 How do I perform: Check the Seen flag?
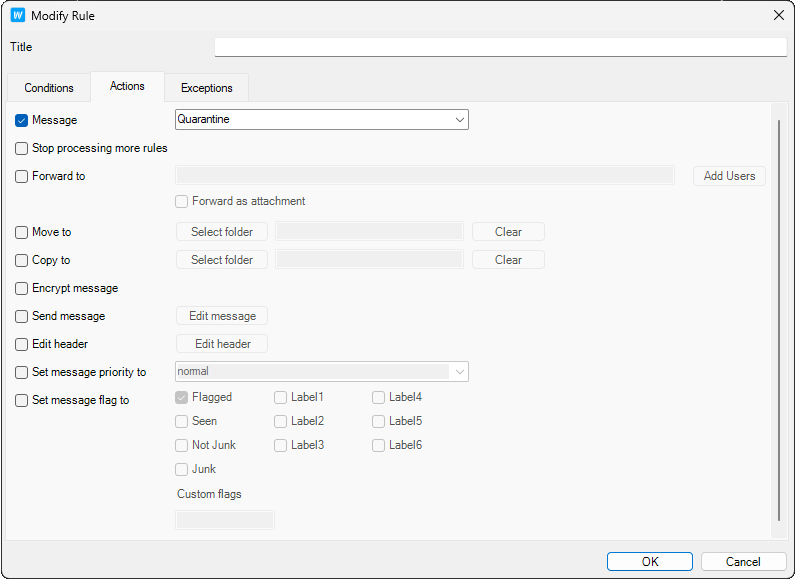(x=181, y=421)
